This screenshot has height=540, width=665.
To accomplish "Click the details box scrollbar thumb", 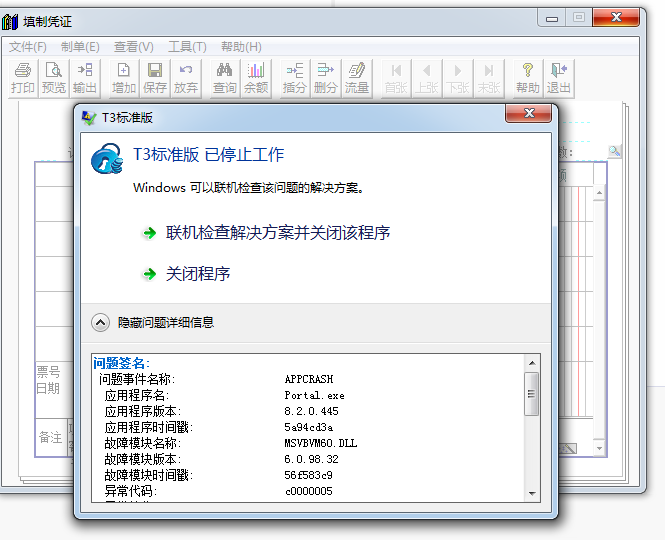I will [x=531, y=394].
